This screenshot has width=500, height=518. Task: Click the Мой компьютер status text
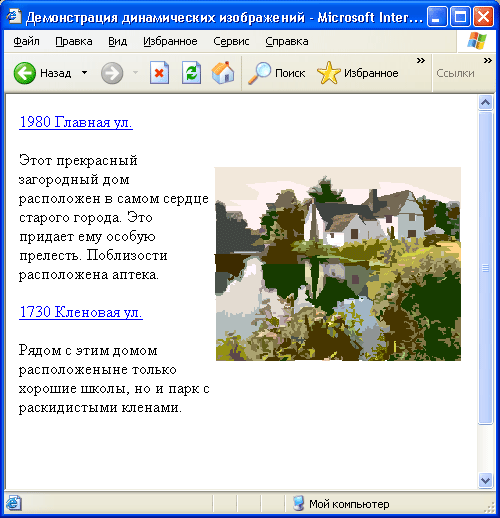[349, 504]
